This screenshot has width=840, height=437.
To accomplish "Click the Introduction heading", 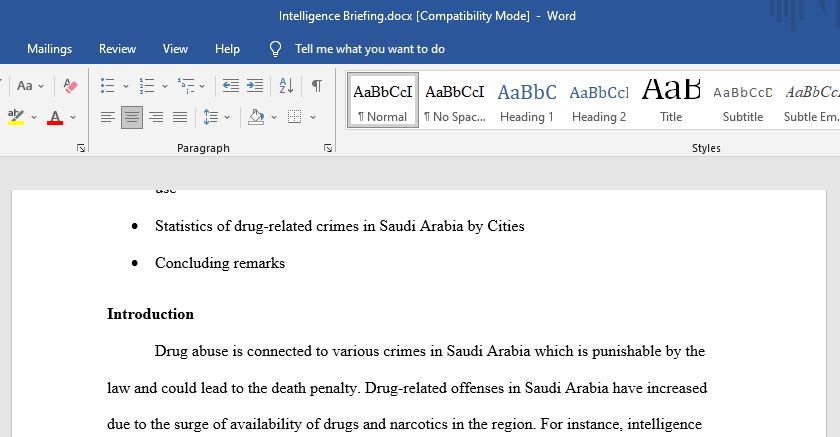I will (x=151, y=314).
